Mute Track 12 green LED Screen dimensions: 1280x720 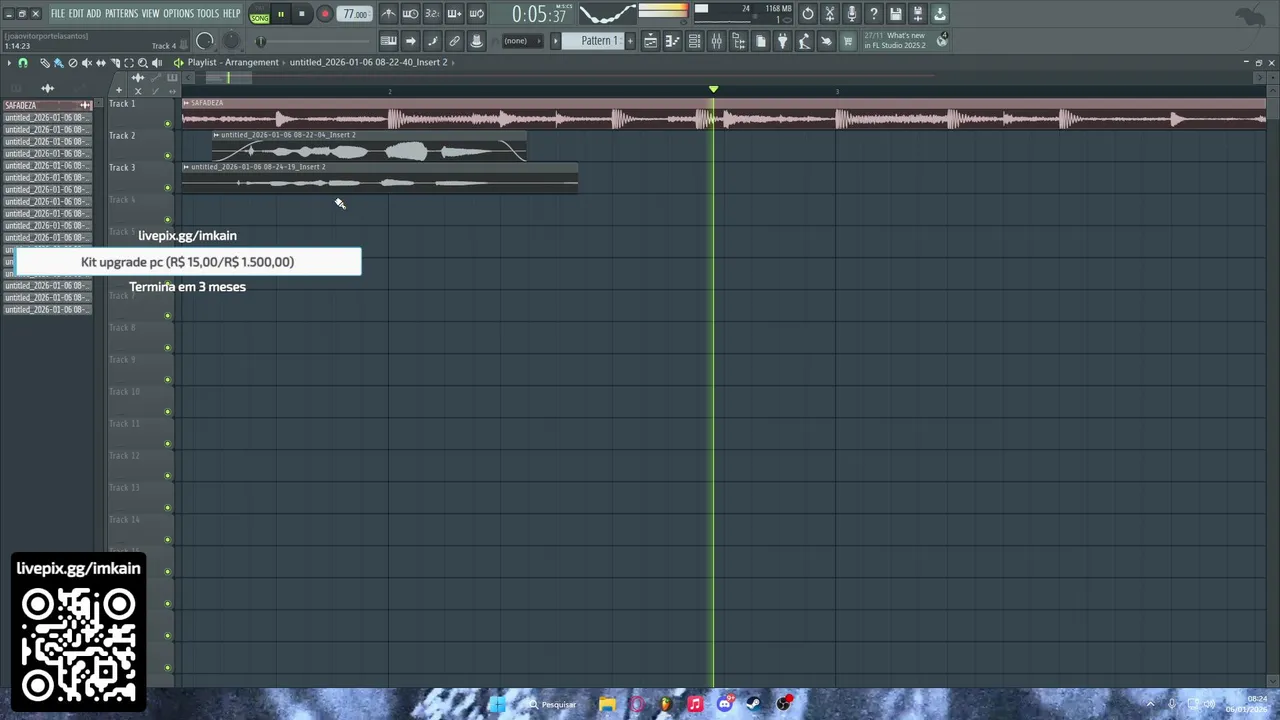pyautogui.click(x=167, y=476)
